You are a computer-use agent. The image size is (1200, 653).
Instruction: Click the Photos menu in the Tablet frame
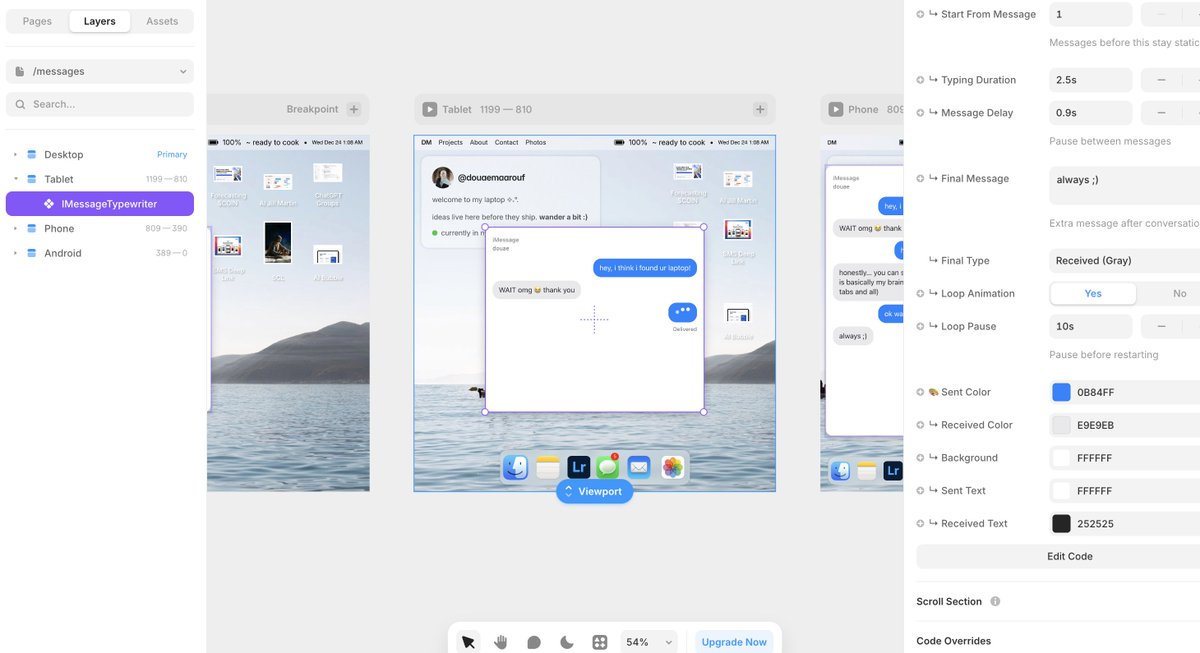(x=536, y=143)
